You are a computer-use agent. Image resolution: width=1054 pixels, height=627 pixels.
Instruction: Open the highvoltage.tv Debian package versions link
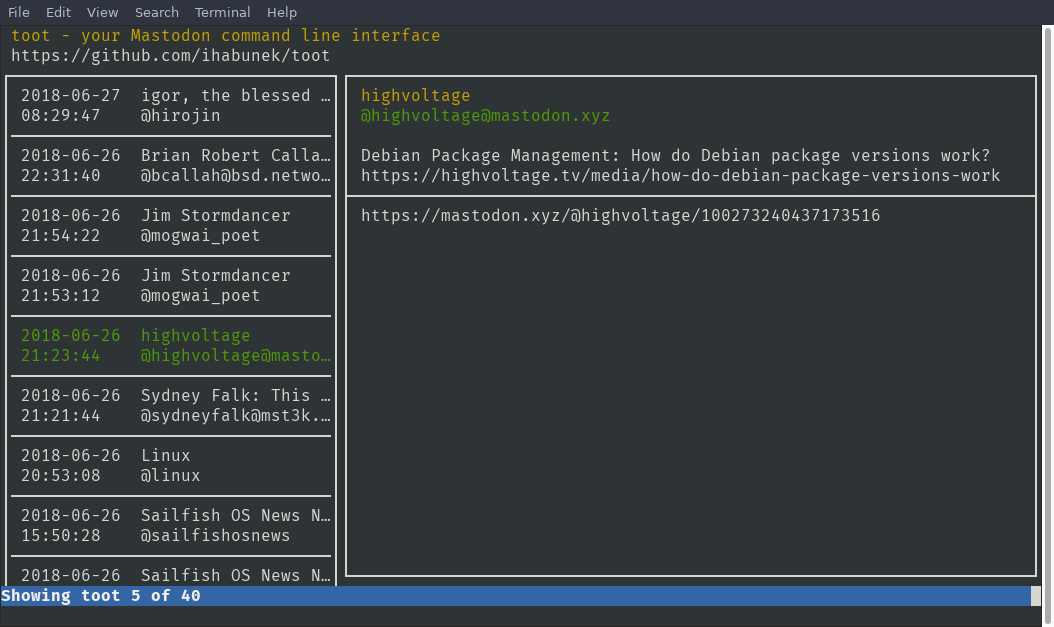pos(680,175)
